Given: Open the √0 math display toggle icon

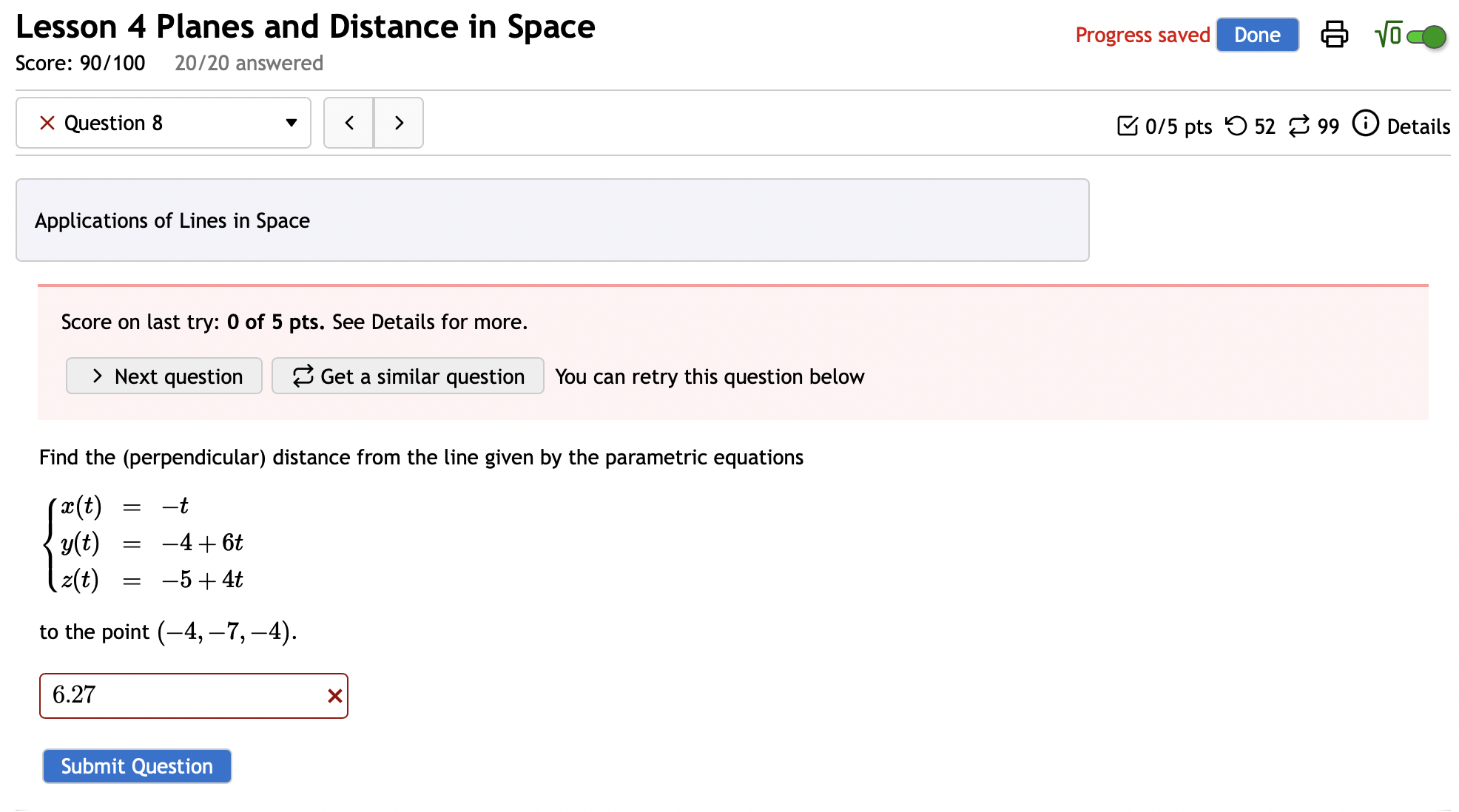Looking at the screenshot, I should click(x=1388, y=34).
